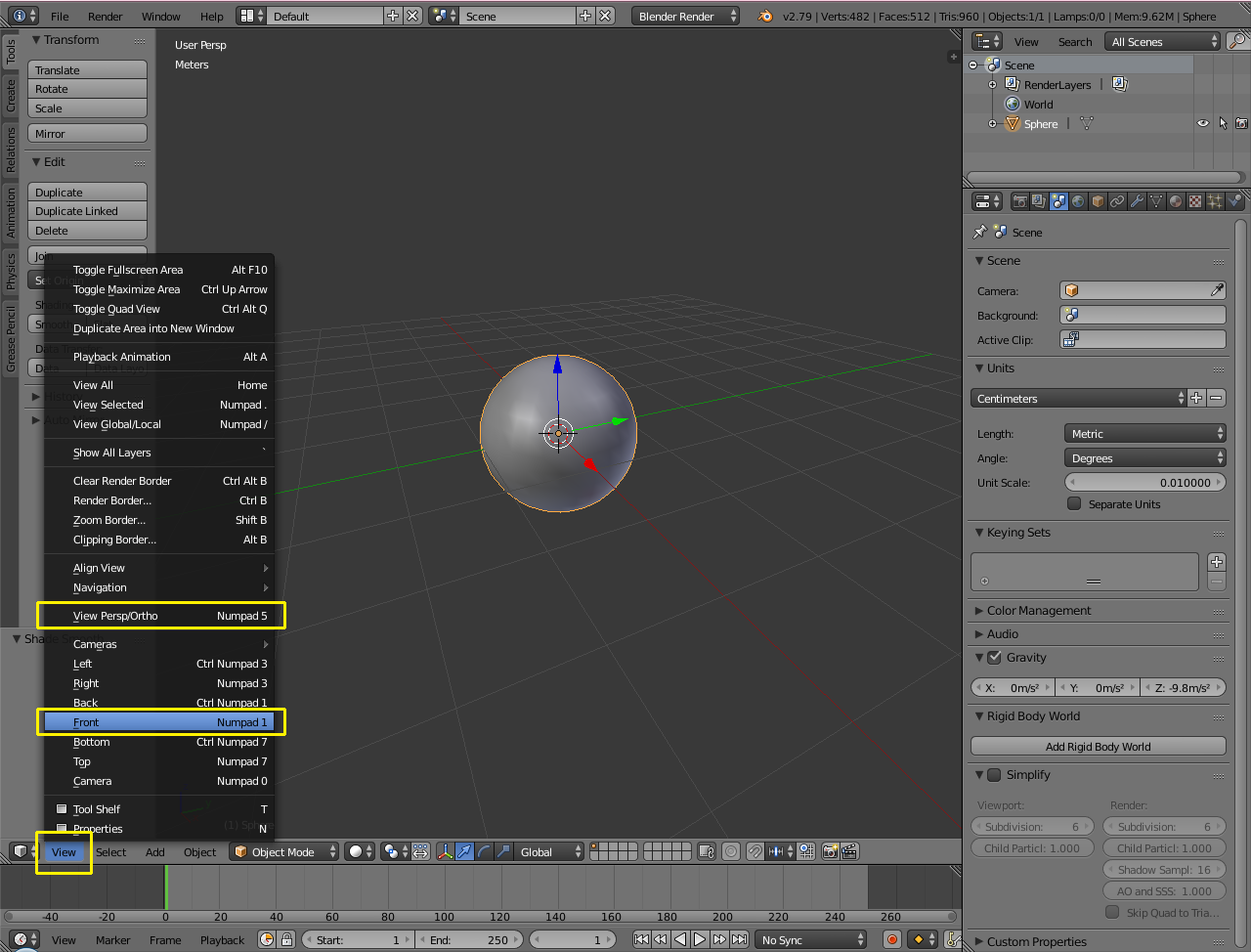Click the Translate button in Transform panel
The height and width of the screenshot is (952, 1251).
[87, 70]
